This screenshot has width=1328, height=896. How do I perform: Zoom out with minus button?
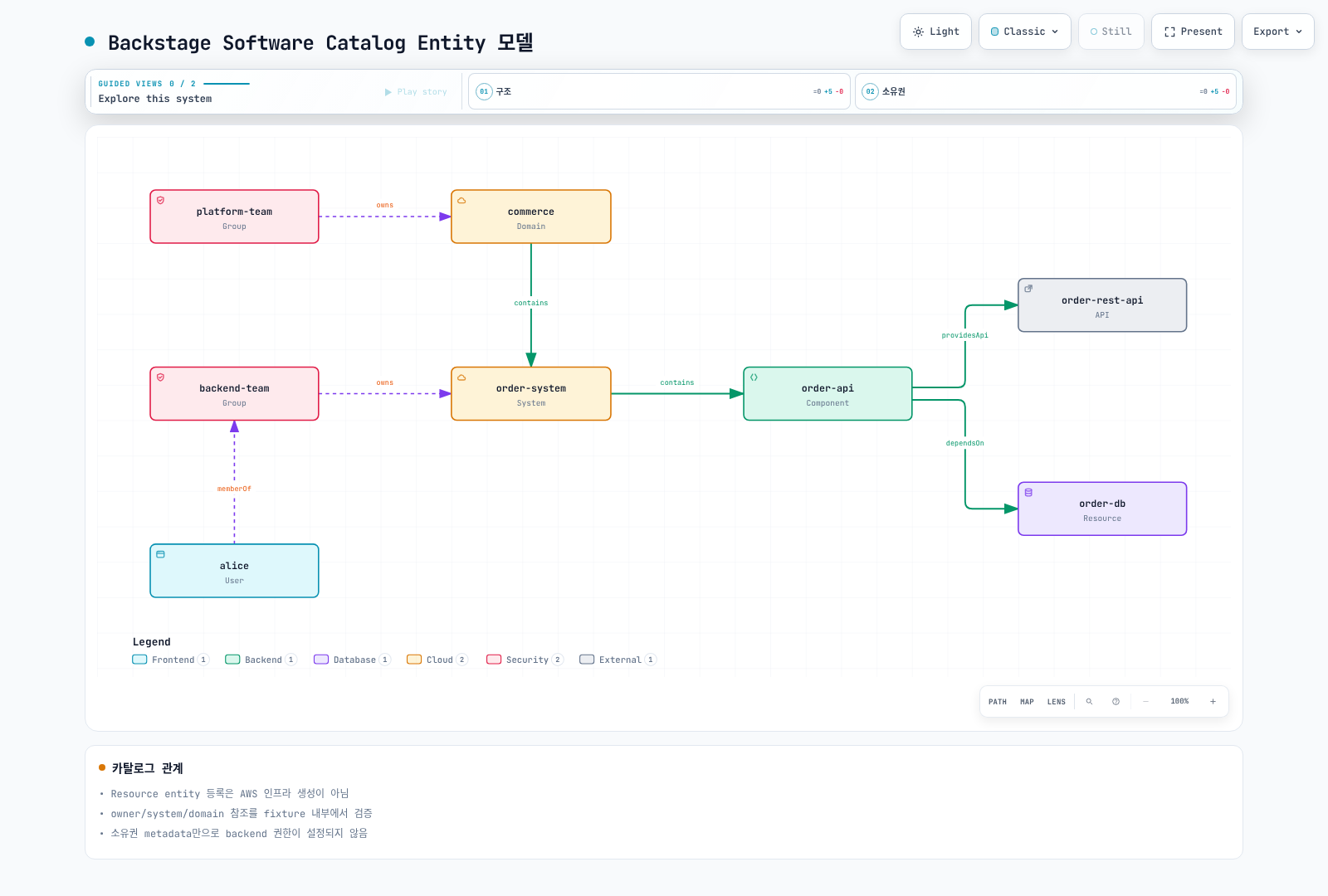(x=1145, y=702)
